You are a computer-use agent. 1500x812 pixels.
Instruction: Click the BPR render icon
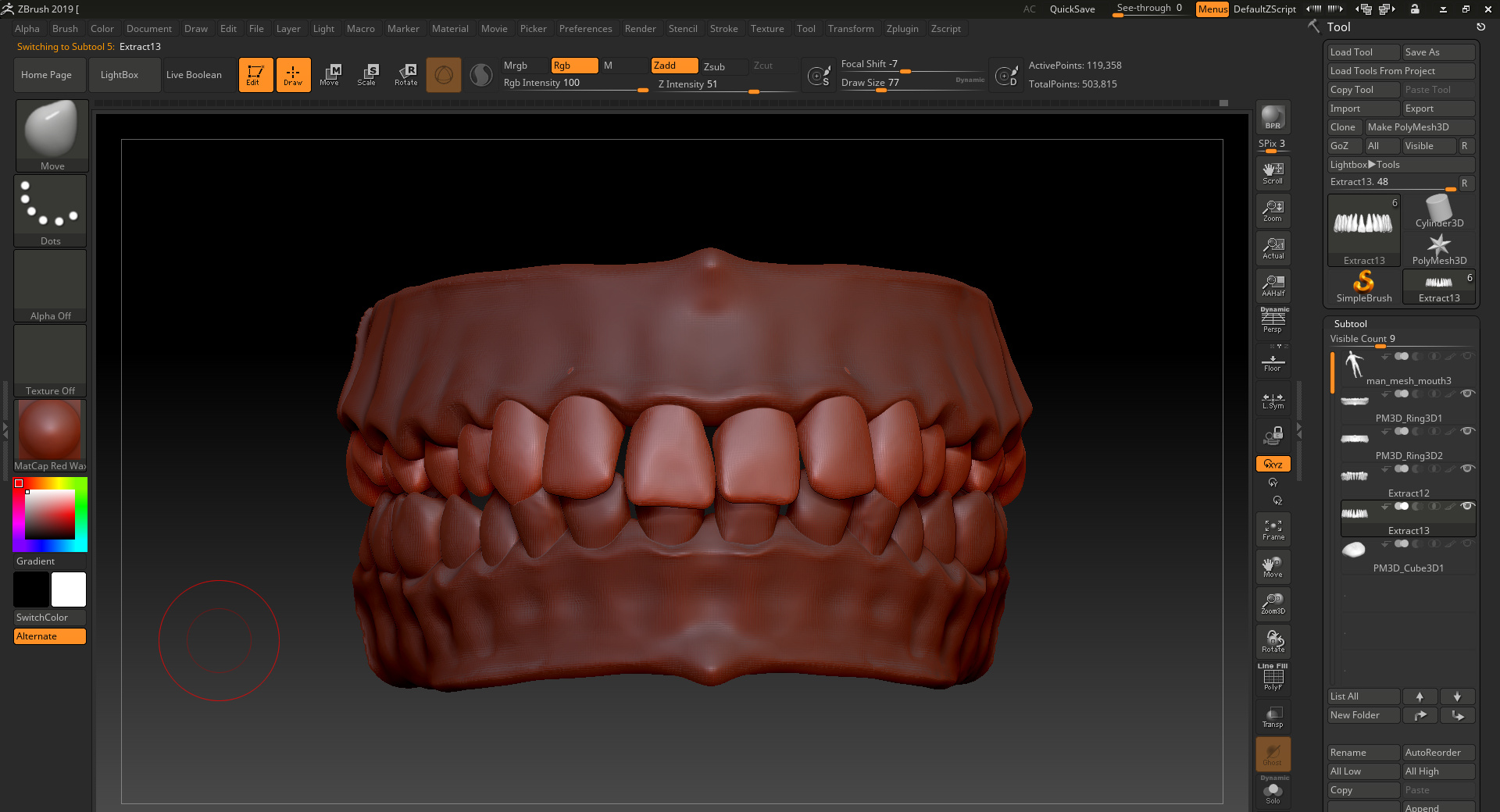click(1273, 117)
